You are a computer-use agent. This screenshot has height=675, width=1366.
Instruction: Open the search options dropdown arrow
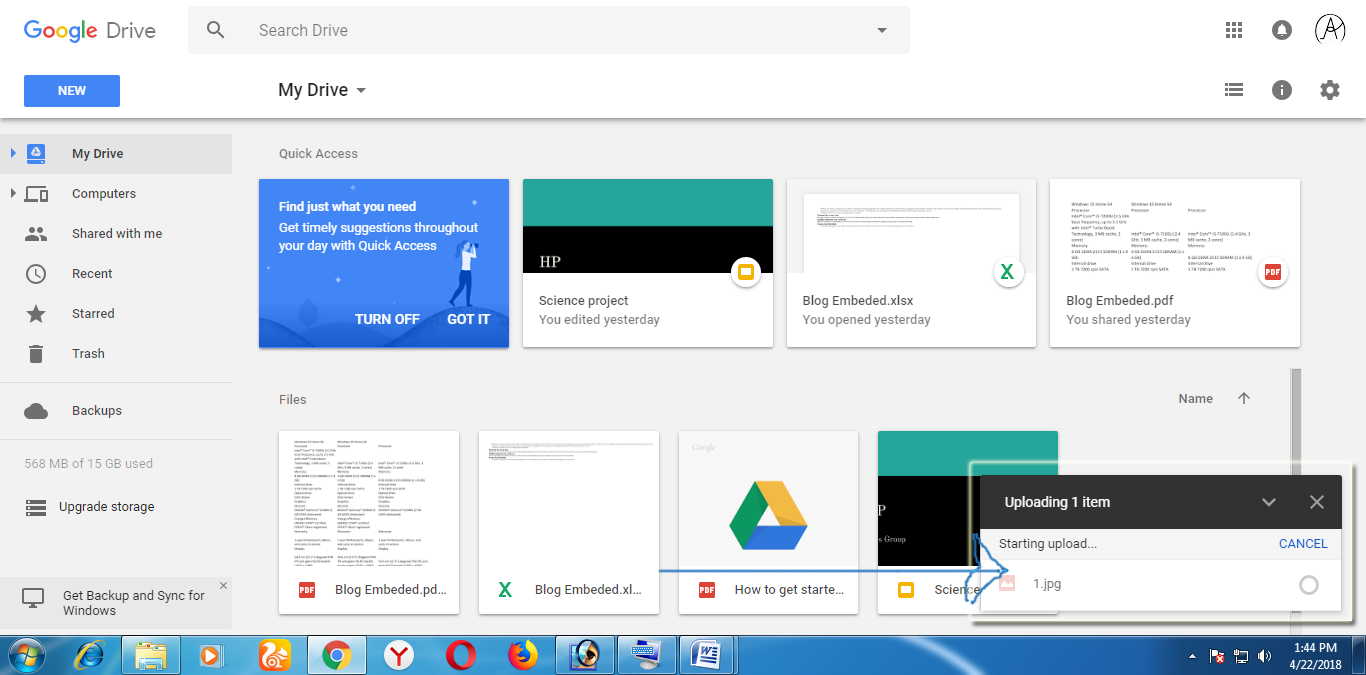[x=881, y=30]
